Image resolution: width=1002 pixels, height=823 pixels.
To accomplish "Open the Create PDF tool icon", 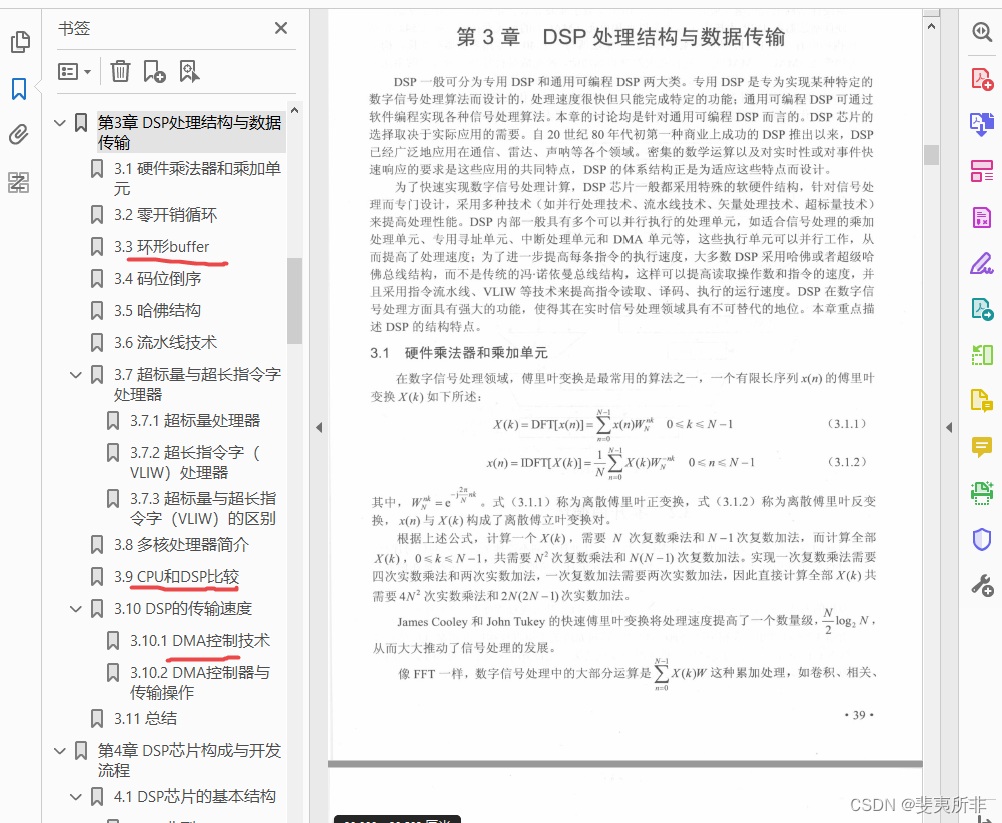I will [982, 78].
